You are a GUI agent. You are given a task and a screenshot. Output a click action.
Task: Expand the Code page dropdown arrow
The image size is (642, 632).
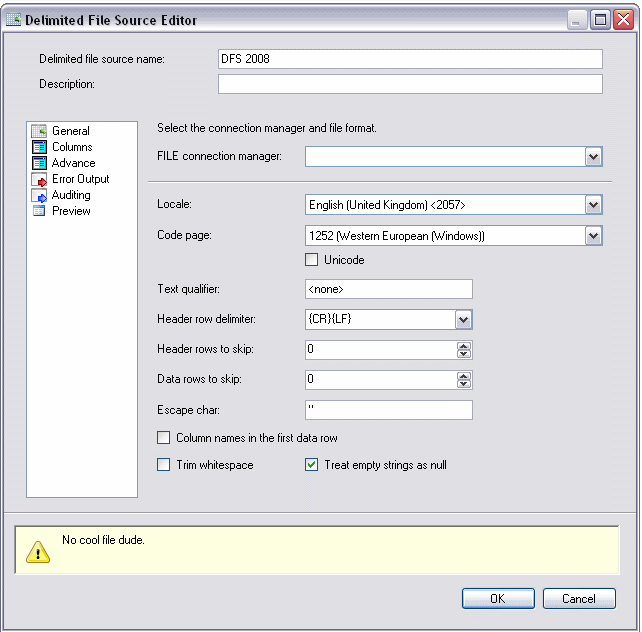pos(594,236)
